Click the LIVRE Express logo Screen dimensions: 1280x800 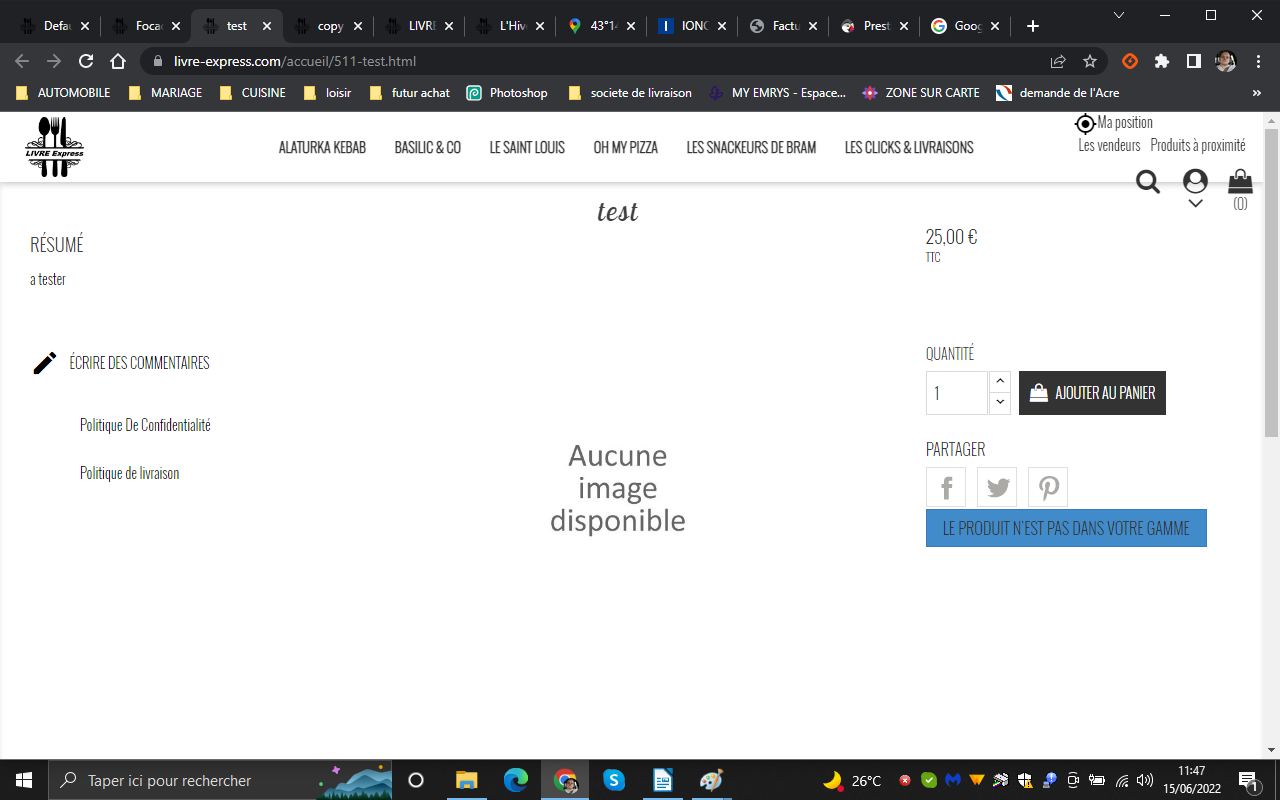(x=54, y=147)
